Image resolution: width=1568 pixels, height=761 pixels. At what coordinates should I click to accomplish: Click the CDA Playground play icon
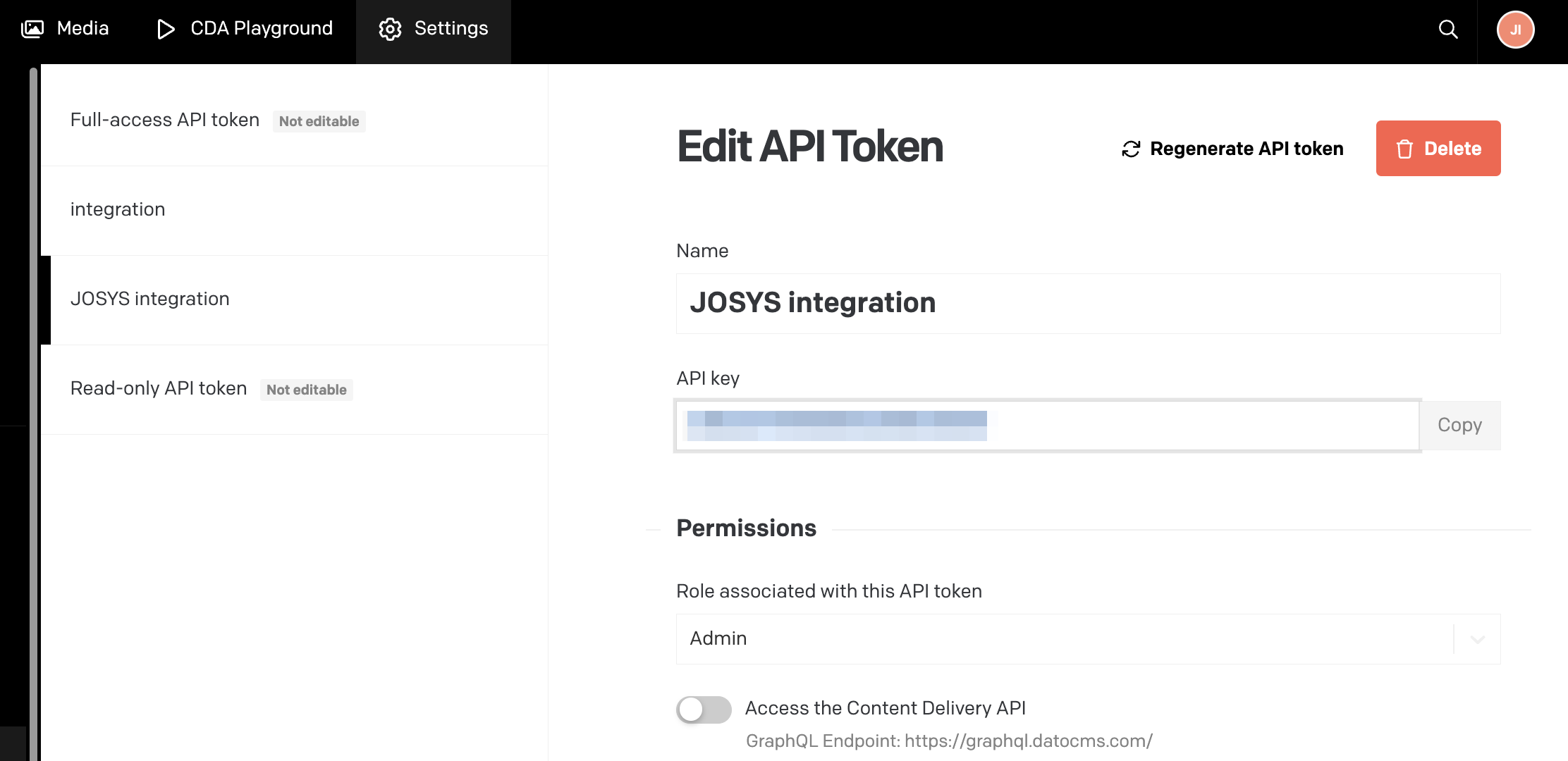click(x=166, y=29)
